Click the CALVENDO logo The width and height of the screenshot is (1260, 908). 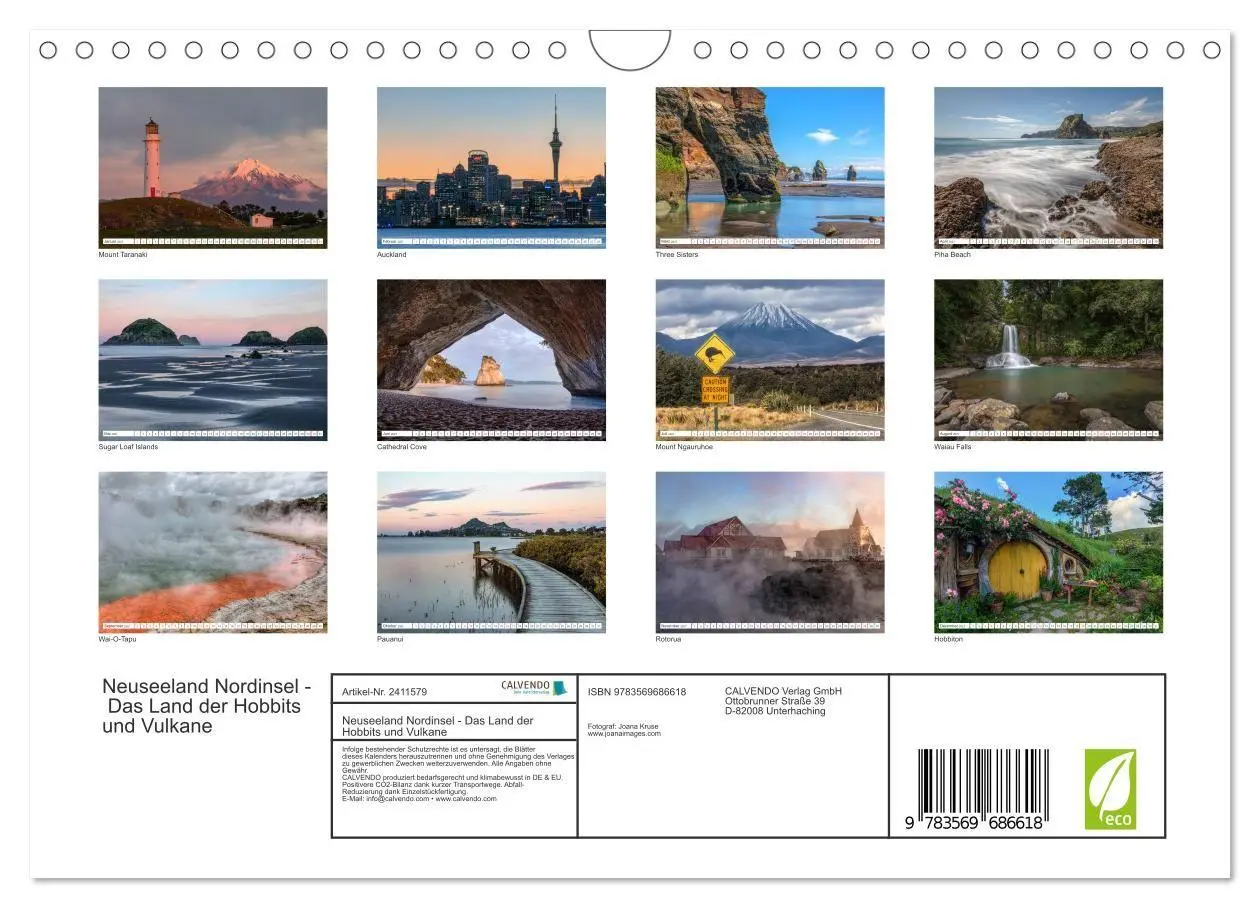[534, 688]
